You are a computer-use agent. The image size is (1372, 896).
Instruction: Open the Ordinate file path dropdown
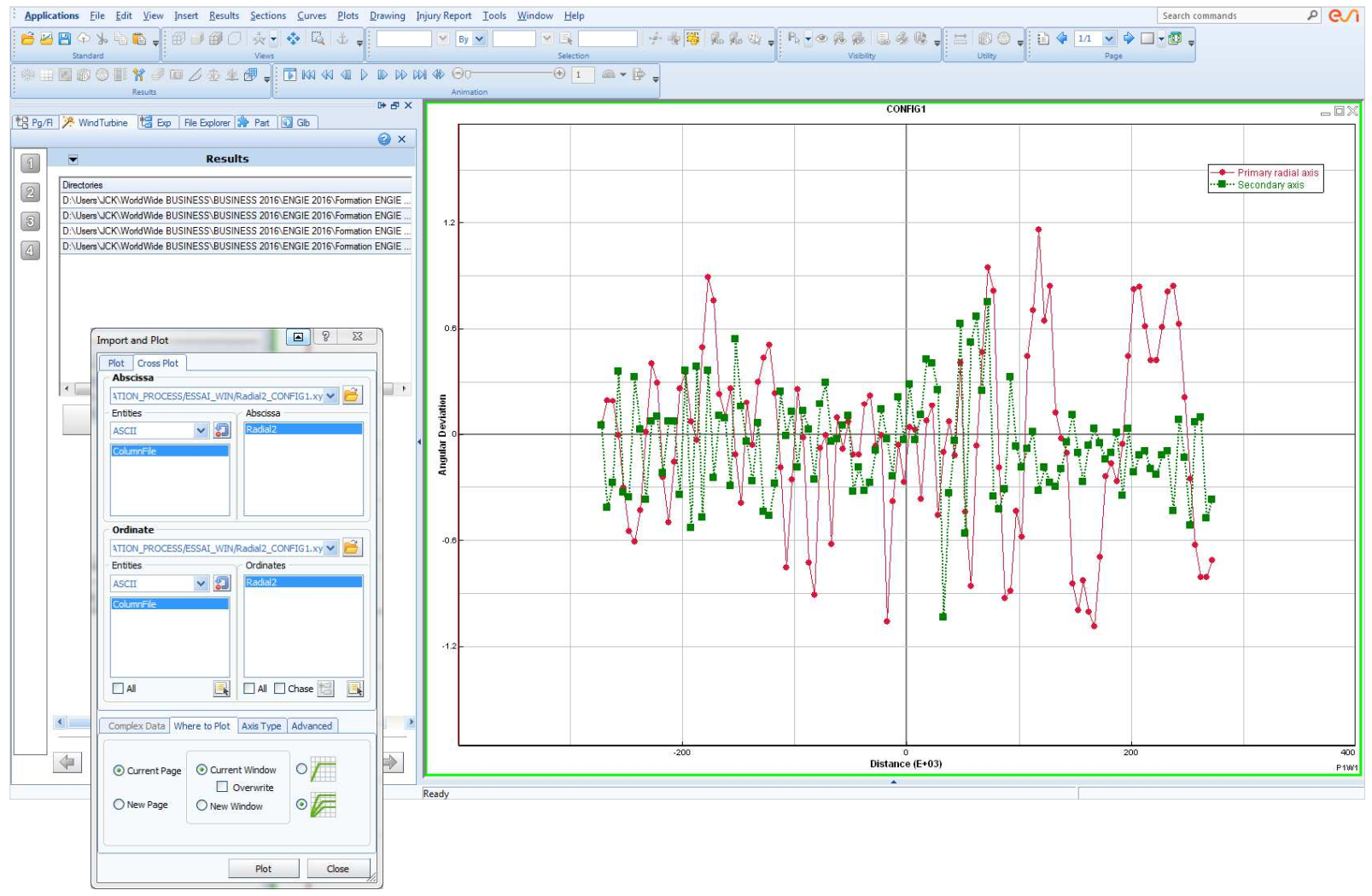click(x=331, y=549)
